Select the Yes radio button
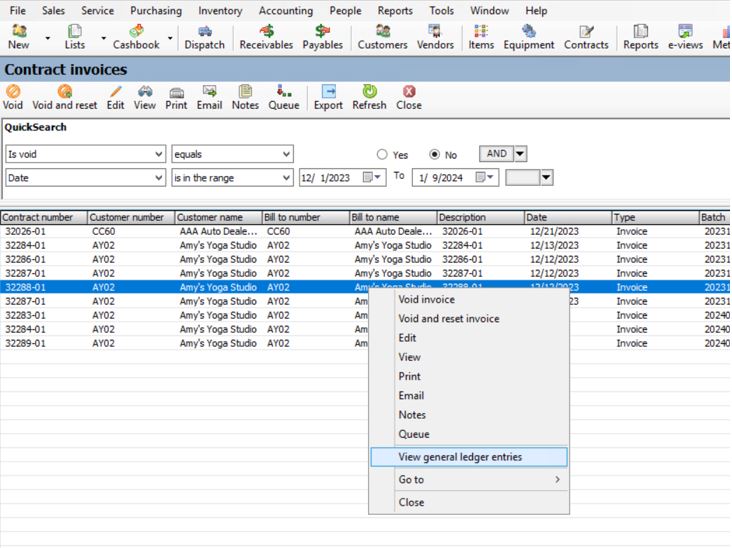The image size is (732, 548). click(x=382, y=155)
